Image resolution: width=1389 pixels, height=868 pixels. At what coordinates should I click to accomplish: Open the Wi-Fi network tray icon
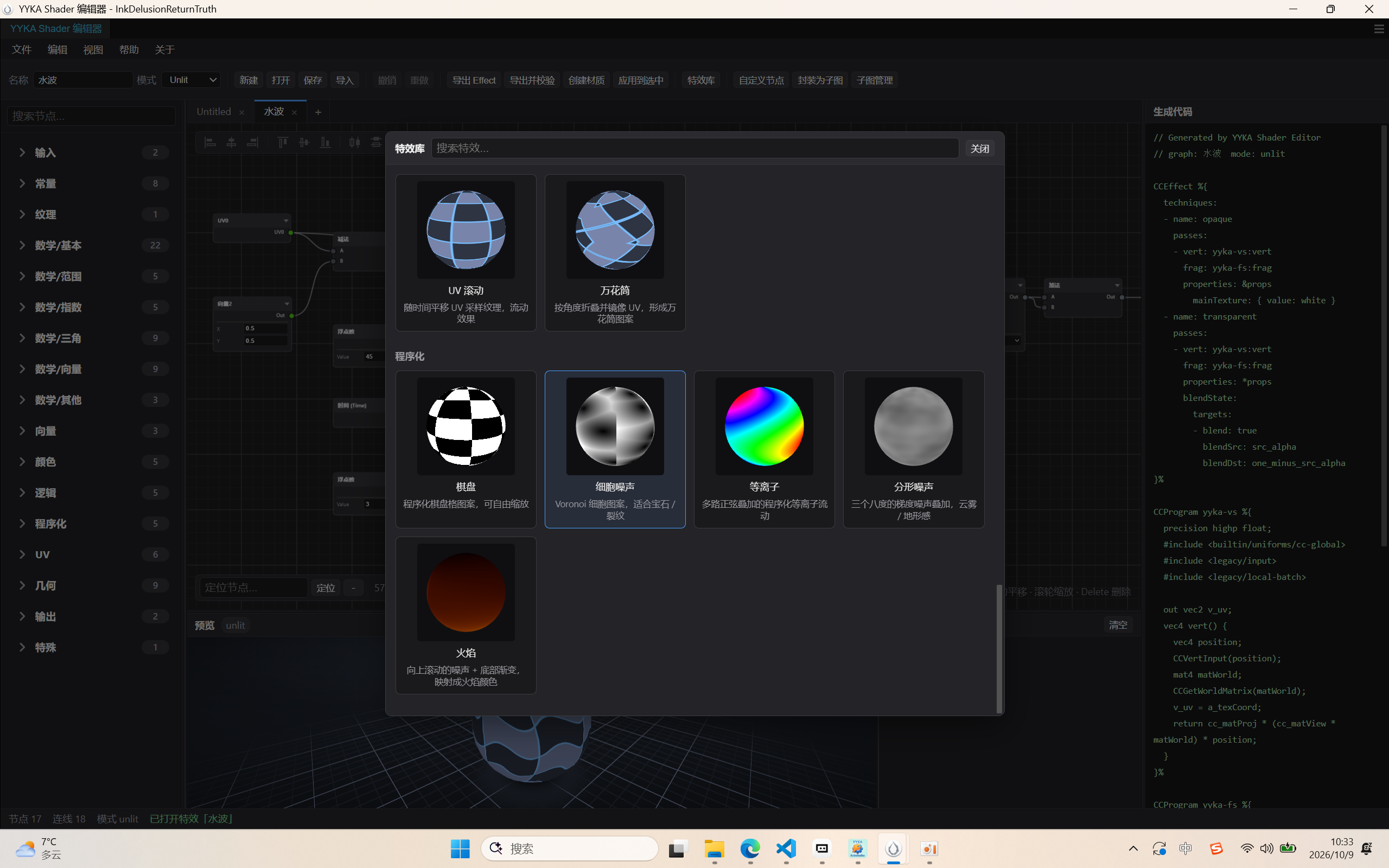(1247, 848)
